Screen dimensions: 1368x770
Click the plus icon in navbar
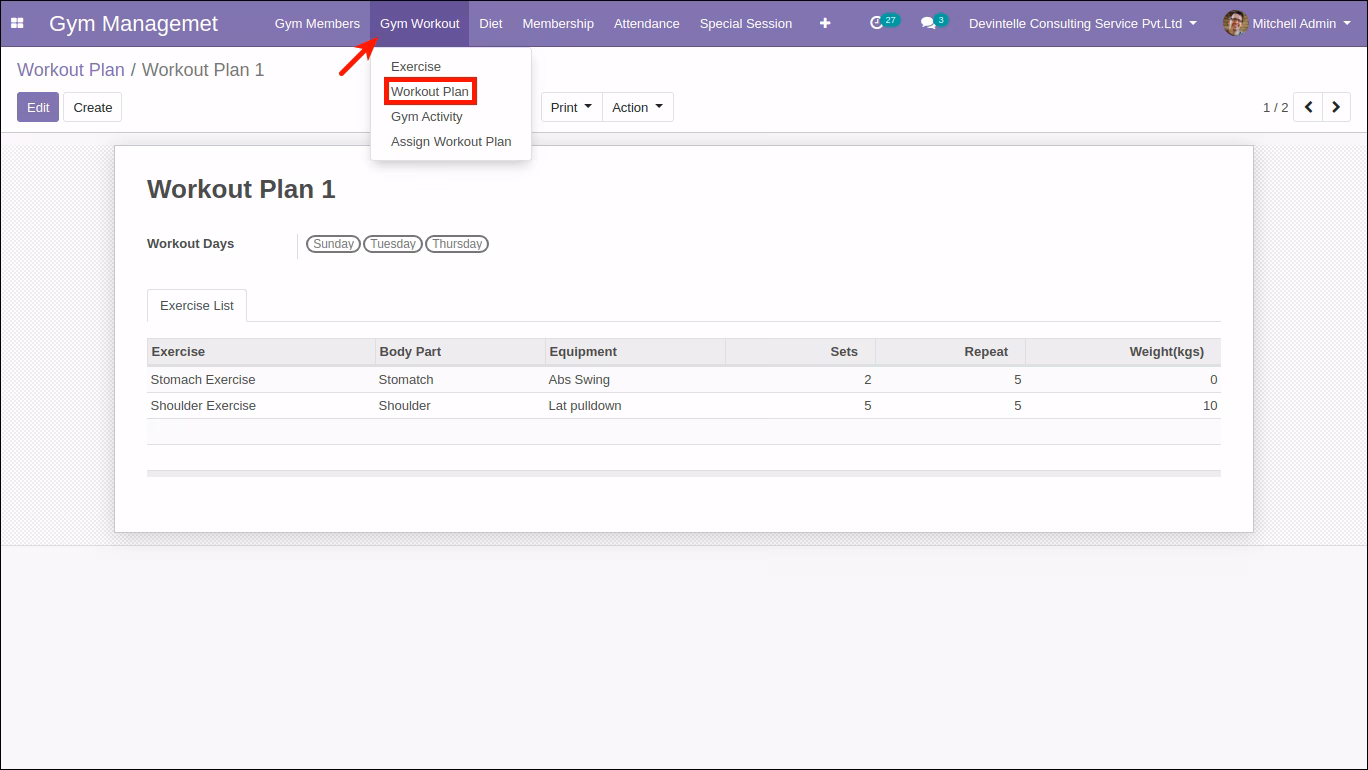(x=825, y=23)
